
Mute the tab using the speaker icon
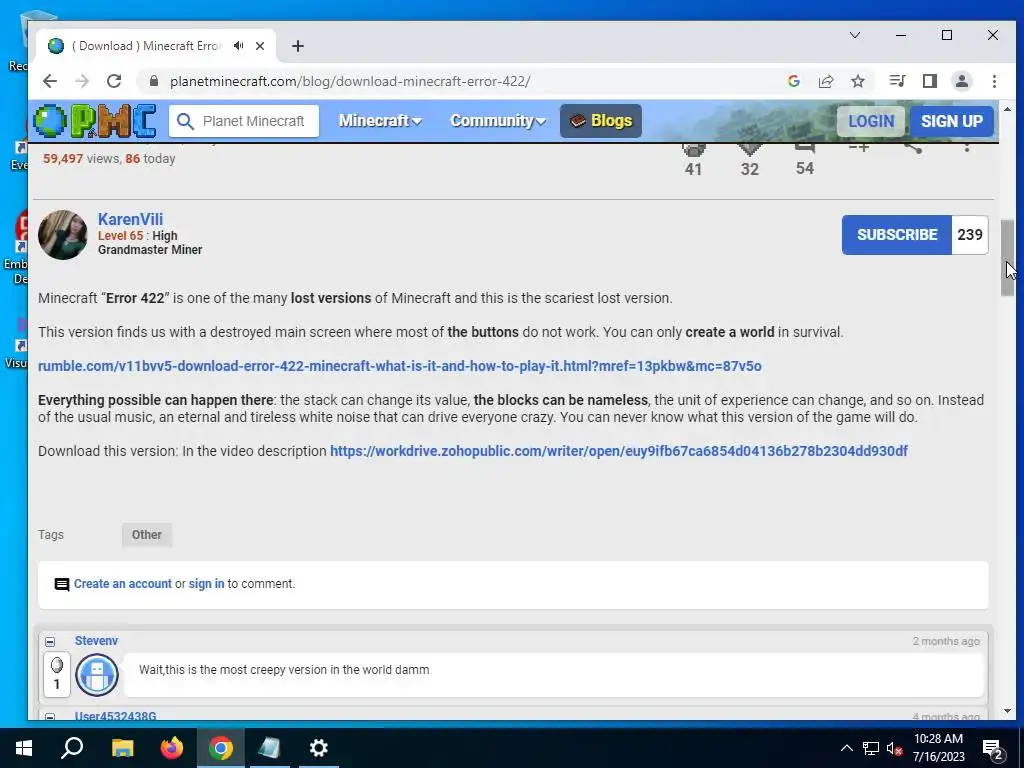pyautogui.click(x=239, y=46)
